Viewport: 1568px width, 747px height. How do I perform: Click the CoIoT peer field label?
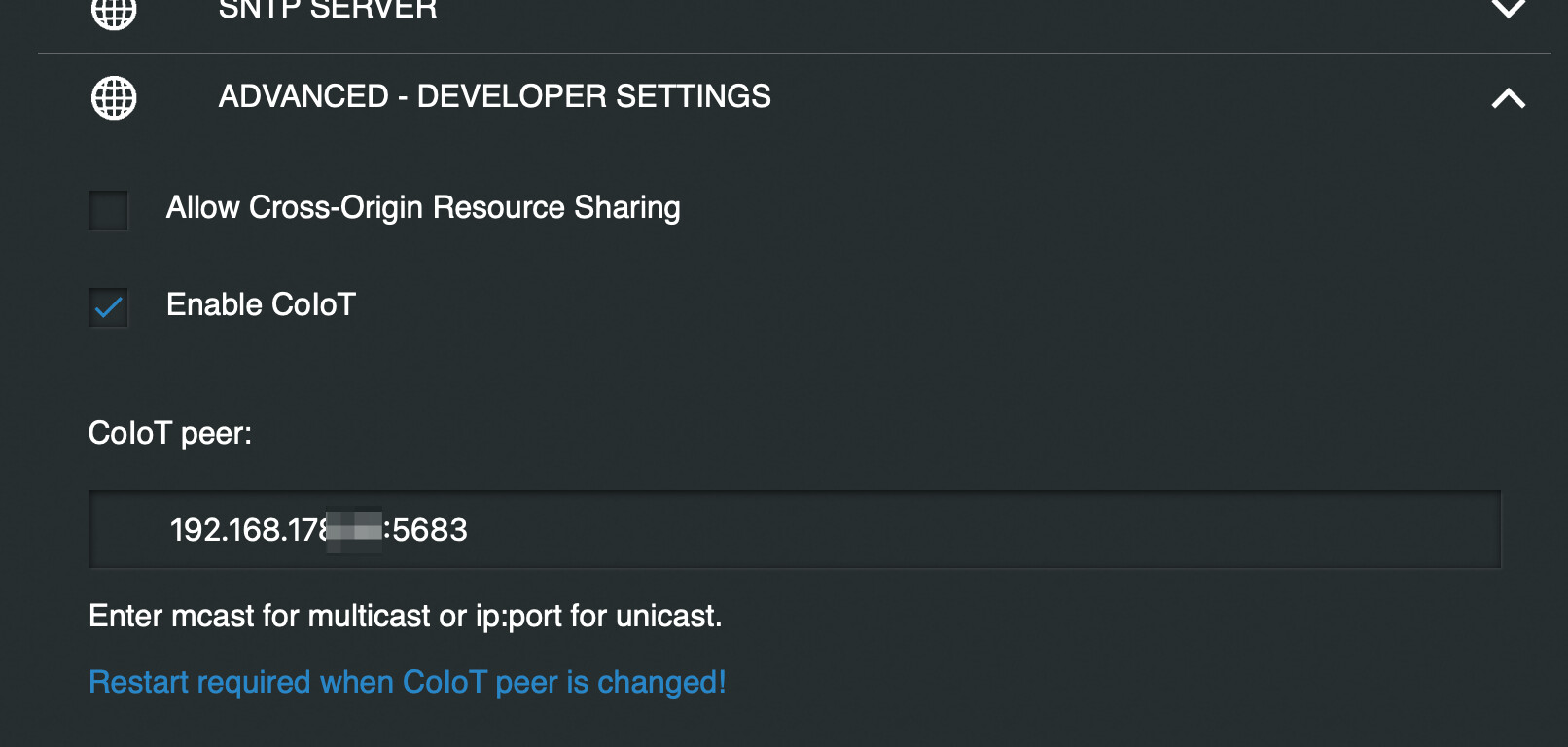[x=170, y=433]
